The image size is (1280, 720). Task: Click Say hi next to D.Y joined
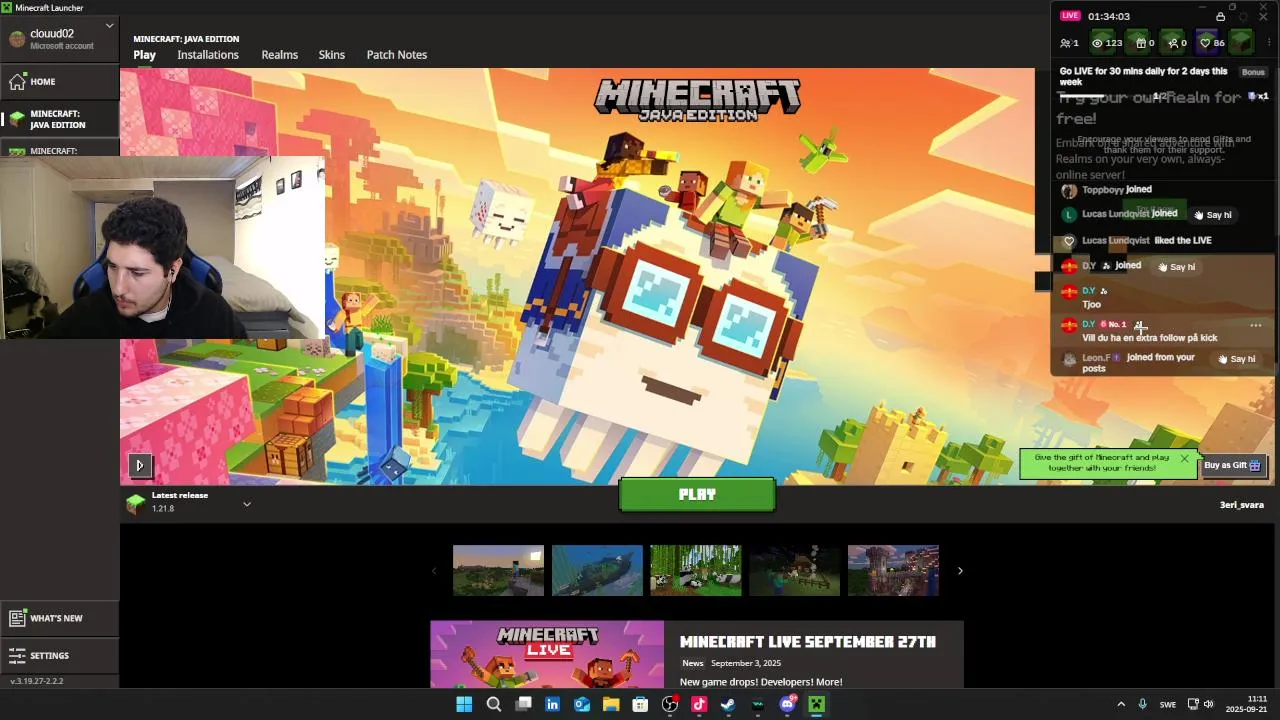(1176, 267)
